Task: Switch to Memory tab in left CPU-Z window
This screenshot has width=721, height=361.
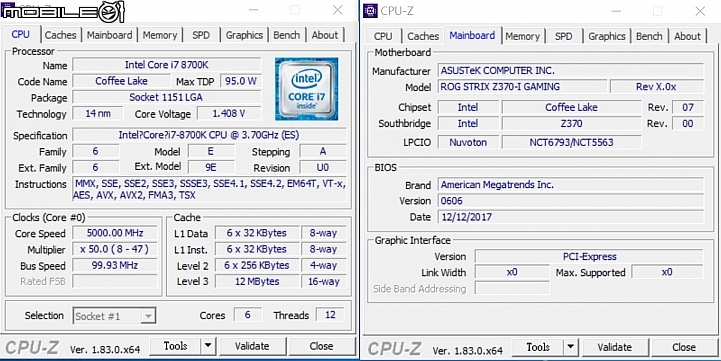Action: 160,35
